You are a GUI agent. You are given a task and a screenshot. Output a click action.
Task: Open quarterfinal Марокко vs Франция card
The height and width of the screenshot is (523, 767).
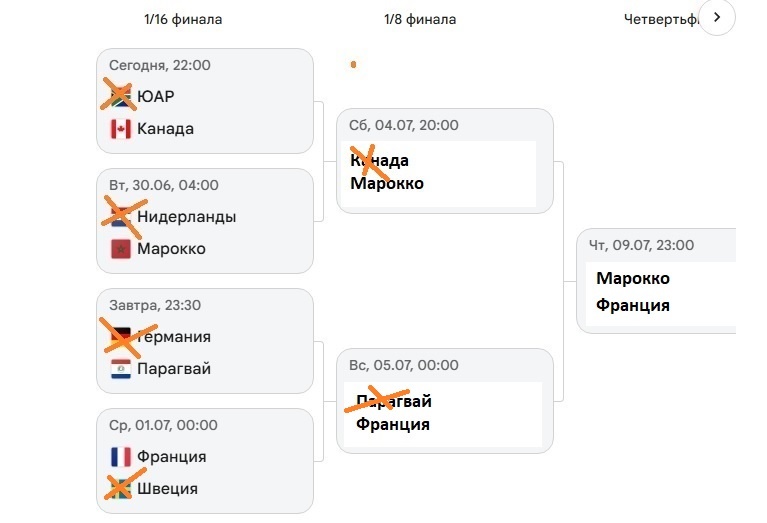pyautogui.click(x=656, y=281)
